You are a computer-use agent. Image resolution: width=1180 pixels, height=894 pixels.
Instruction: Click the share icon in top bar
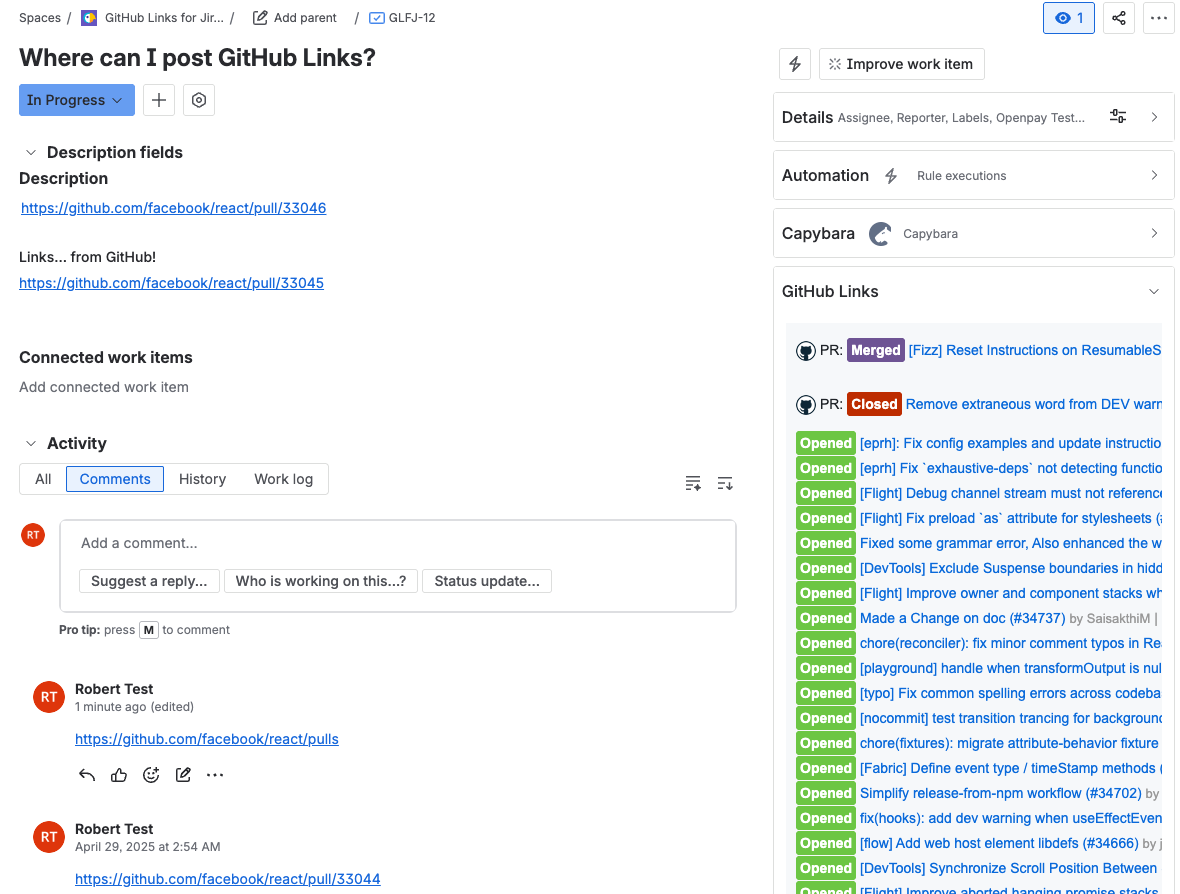pyautogui.click(x=1119, y=18)
